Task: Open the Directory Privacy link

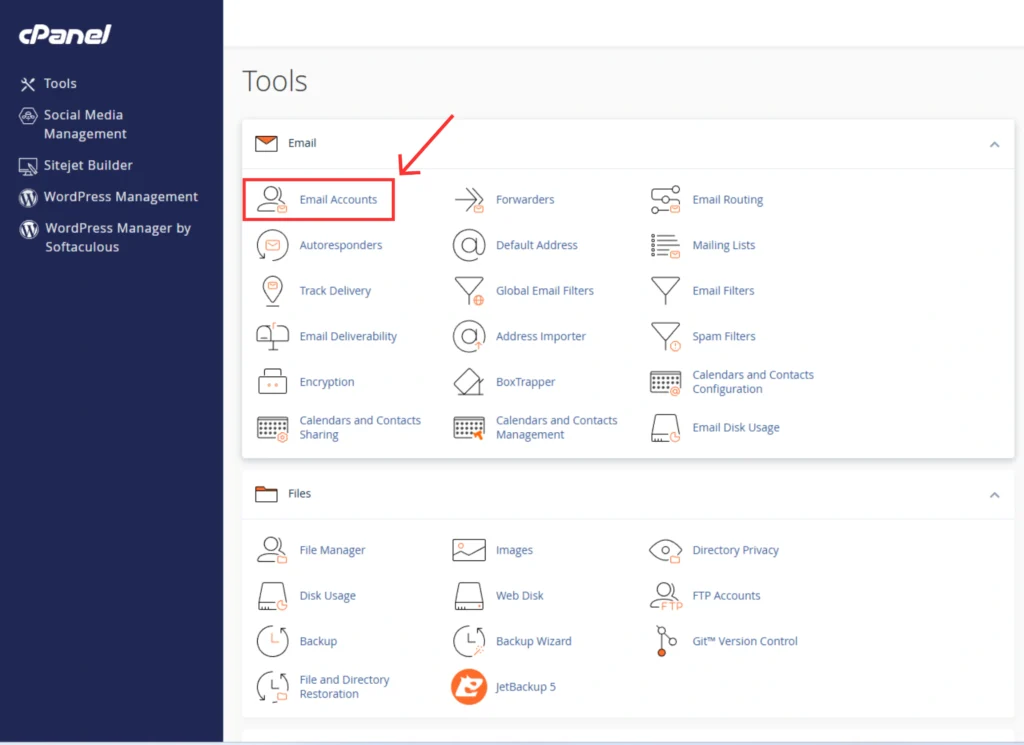Action: (735, 550)
